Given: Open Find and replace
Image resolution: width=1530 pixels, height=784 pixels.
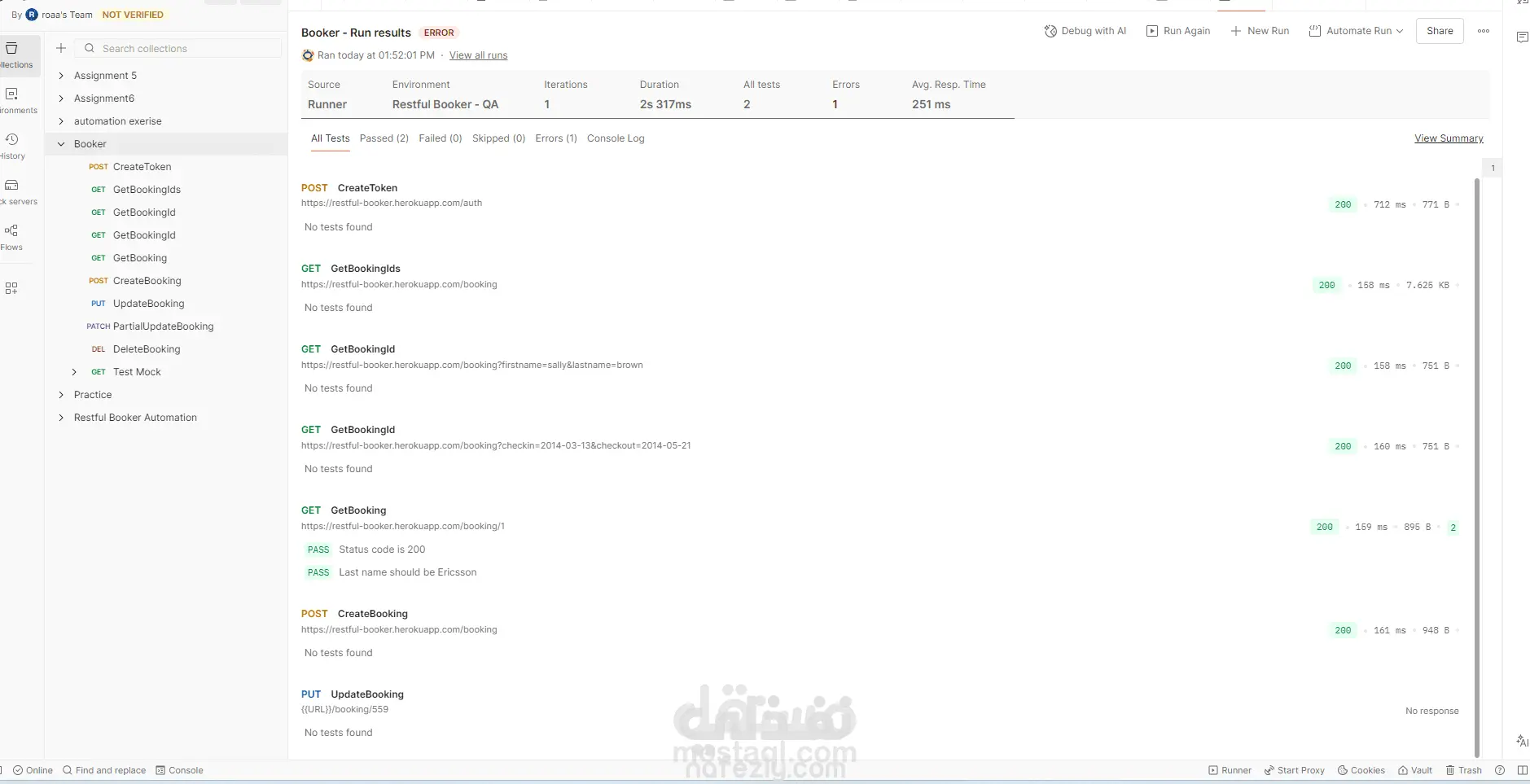Looking at the screenshot, I should (104, 770).
